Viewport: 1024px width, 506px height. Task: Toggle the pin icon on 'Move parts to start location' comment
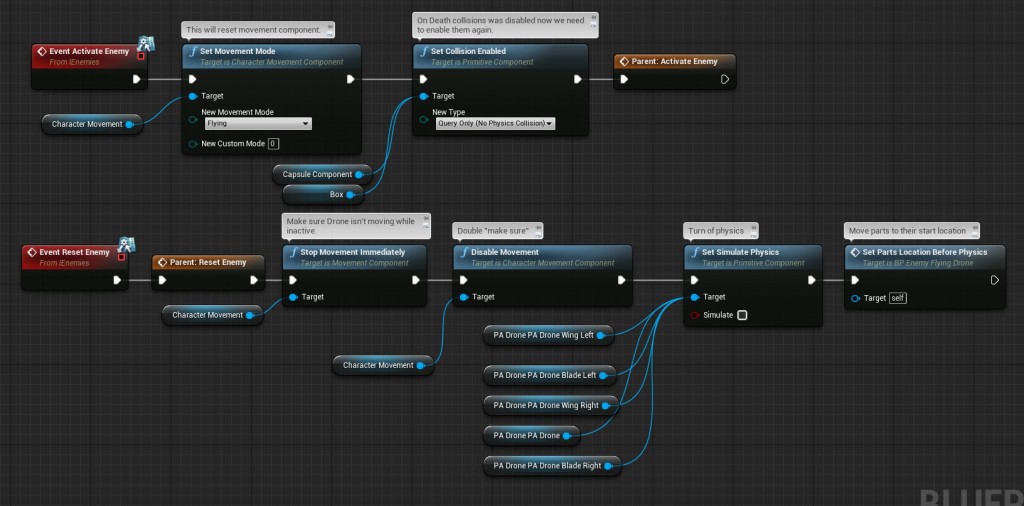974,230
